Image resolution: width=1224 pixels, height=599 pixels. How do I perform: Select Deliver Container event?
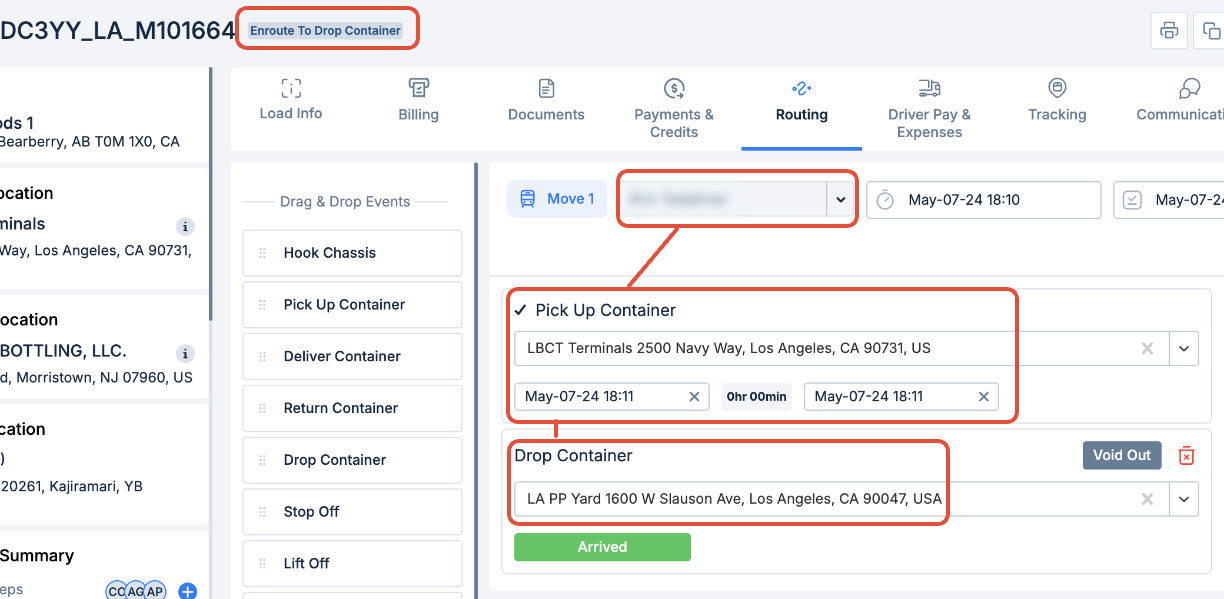tap(352, 357)
